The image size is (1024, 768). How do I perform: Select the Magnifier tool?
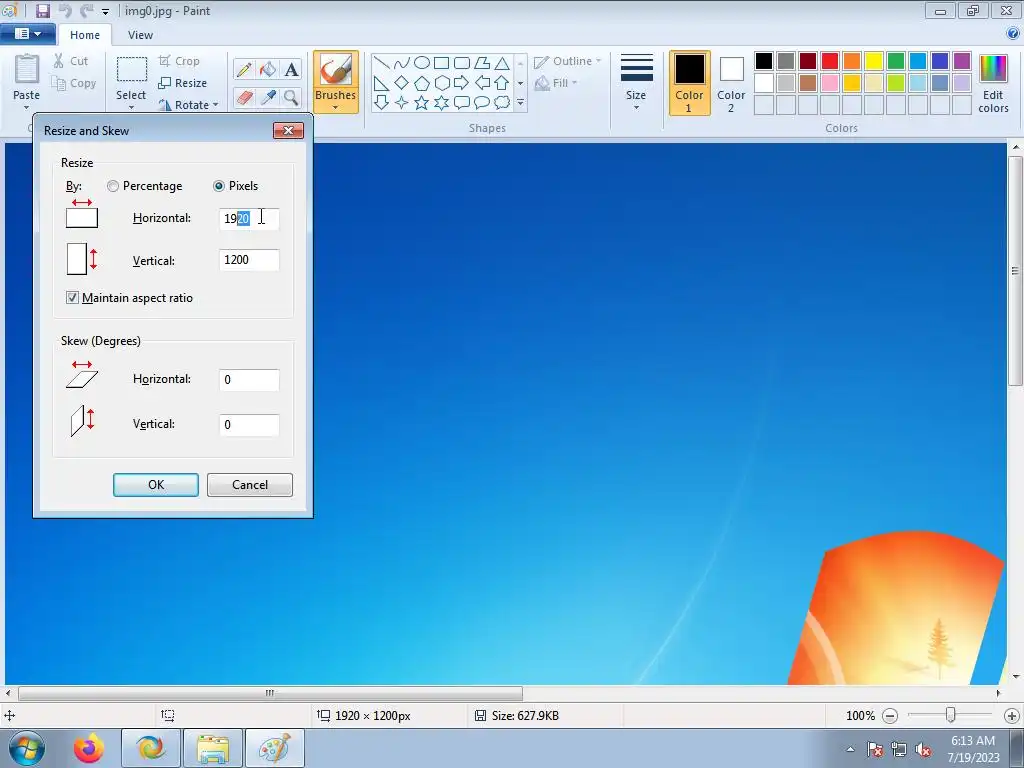coord(291,97)
